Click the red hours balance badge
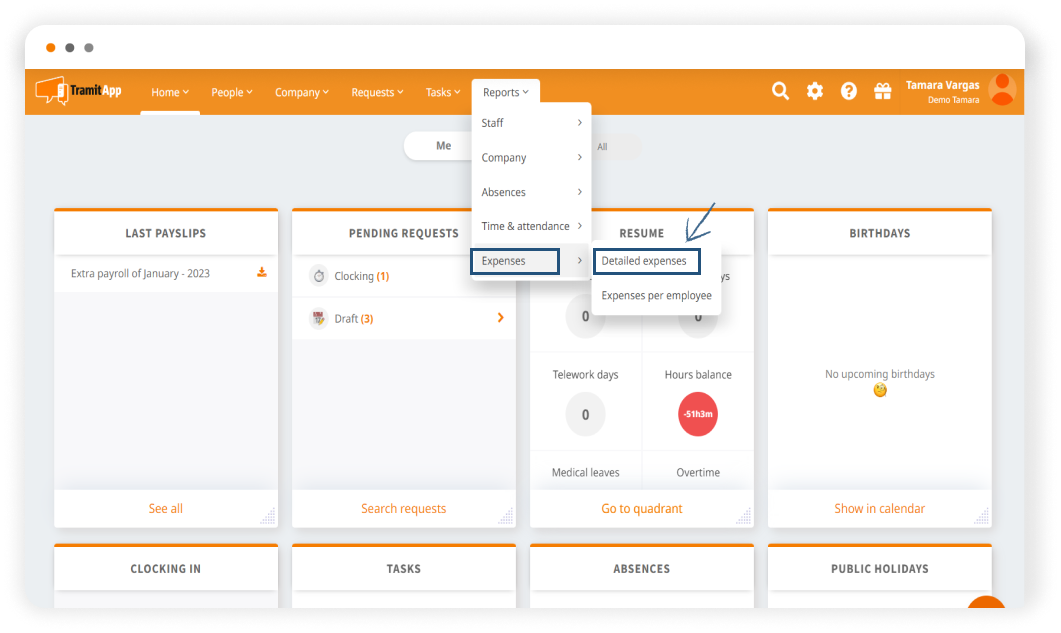This screenshot has height=633, width=1061. [x=697, y=414]
